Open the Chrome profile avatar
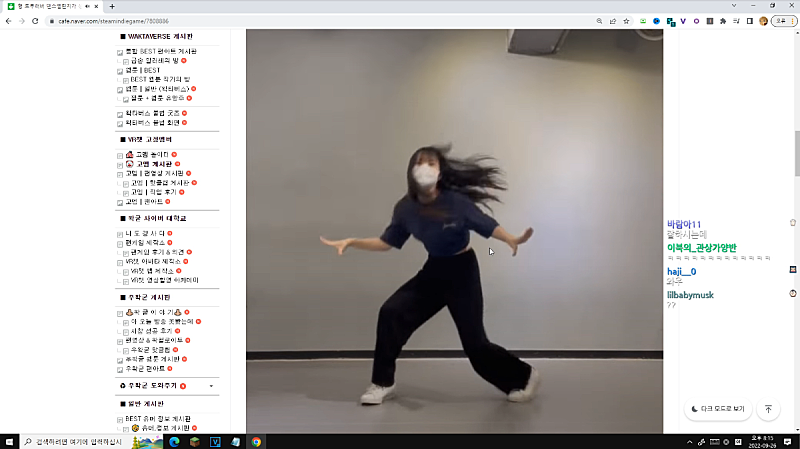The image size is (800, 449). point(763,21)
